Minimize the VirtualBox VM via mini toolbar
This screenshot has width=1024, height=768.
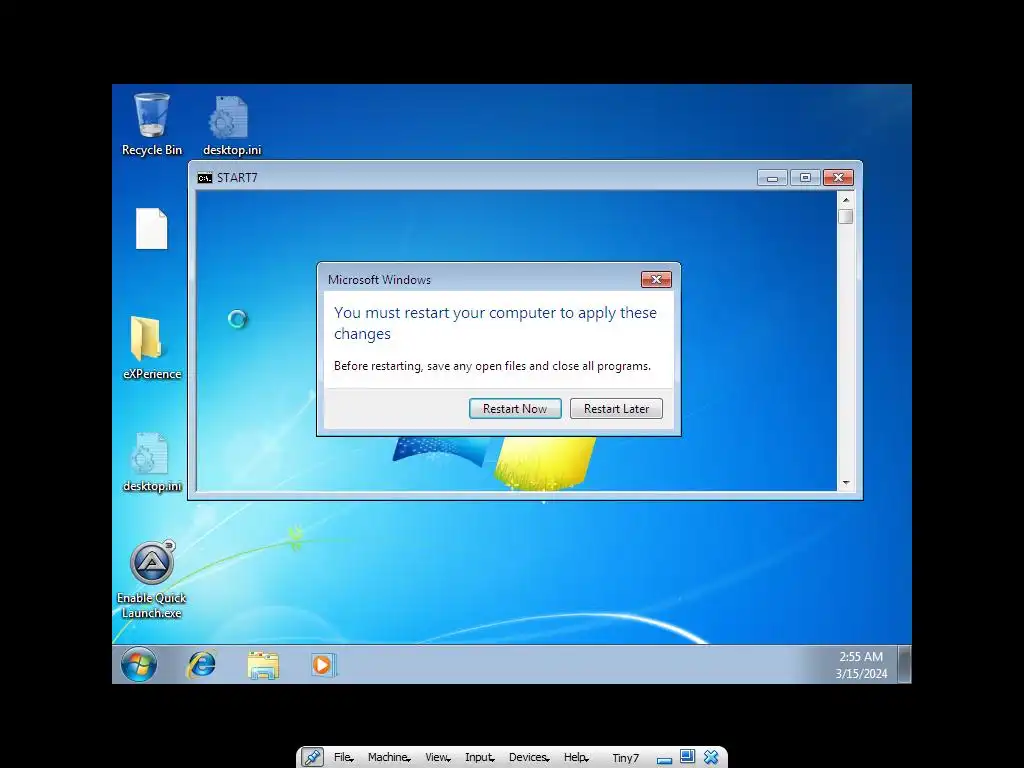pos(664,760)
